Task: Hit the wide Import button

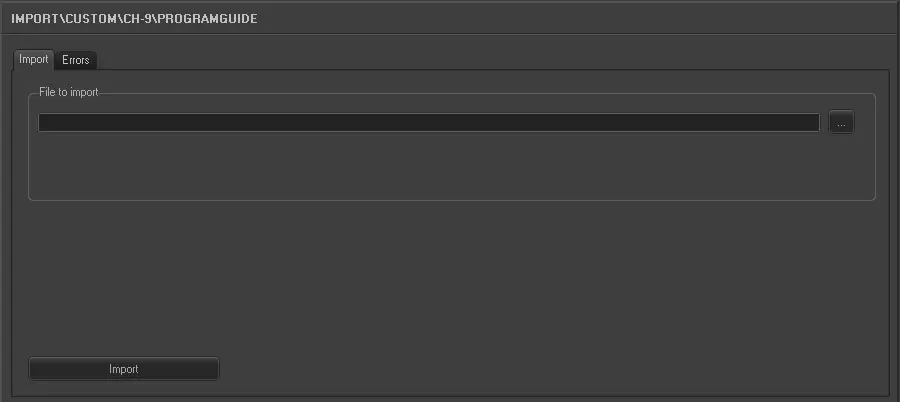Action: (x=124, y=369)
